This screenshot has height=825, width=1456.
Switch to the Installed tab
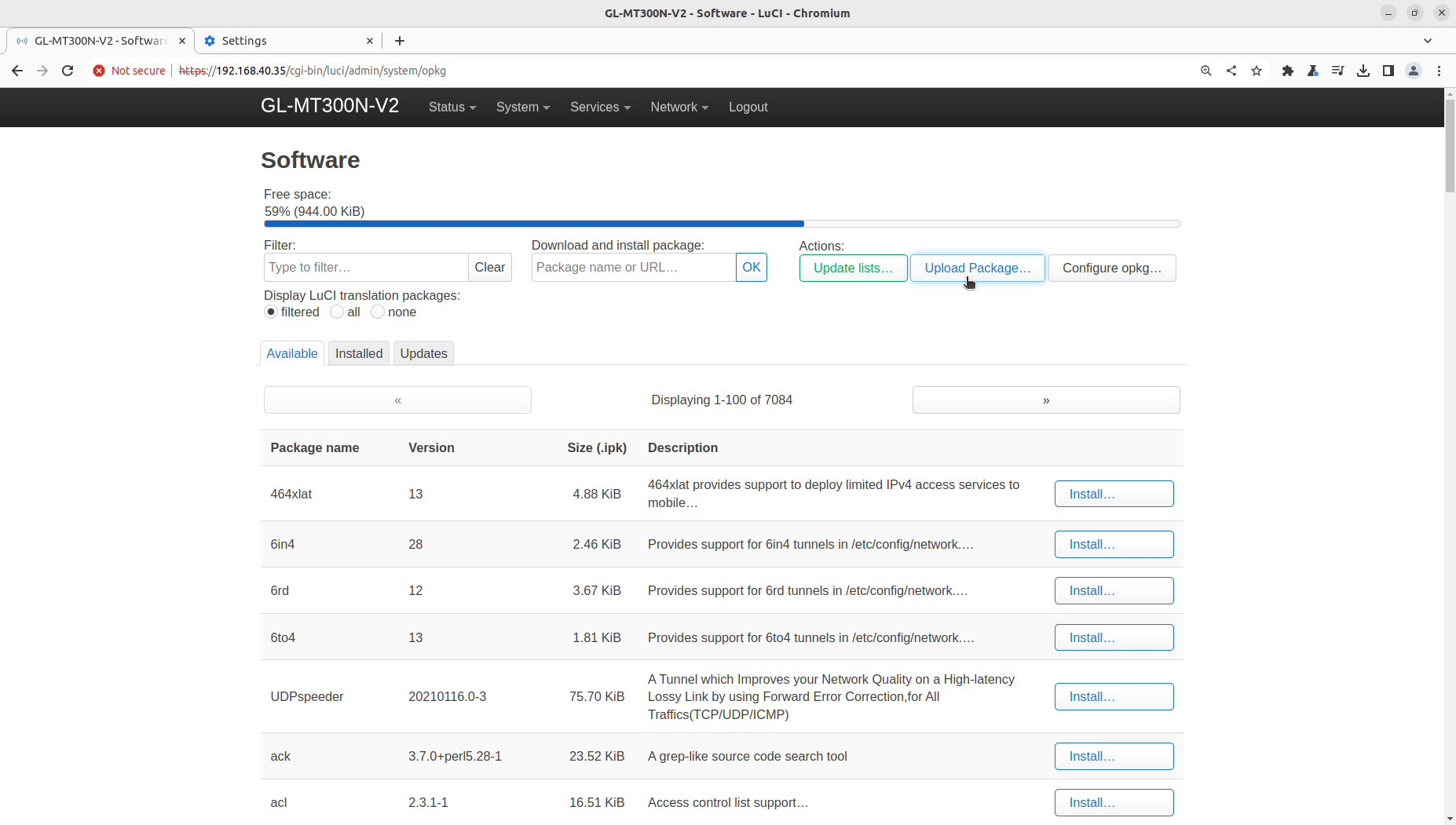coord(359,353)
